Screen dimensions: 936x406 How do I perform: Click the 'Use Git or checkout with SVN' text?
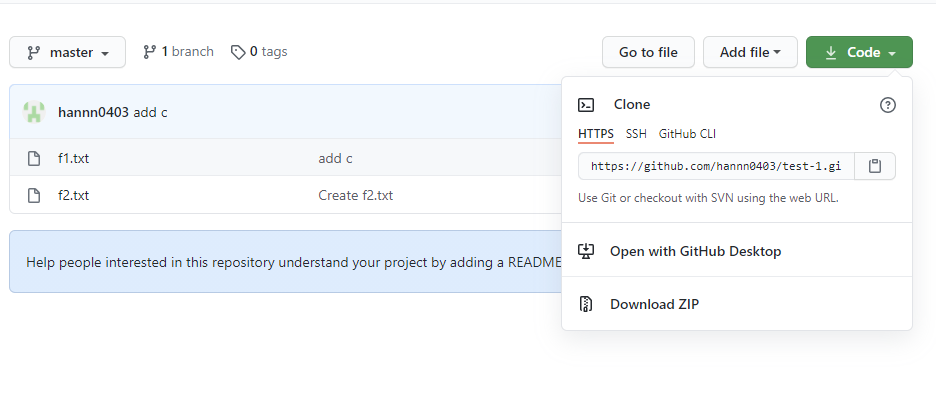click(709, 198)
